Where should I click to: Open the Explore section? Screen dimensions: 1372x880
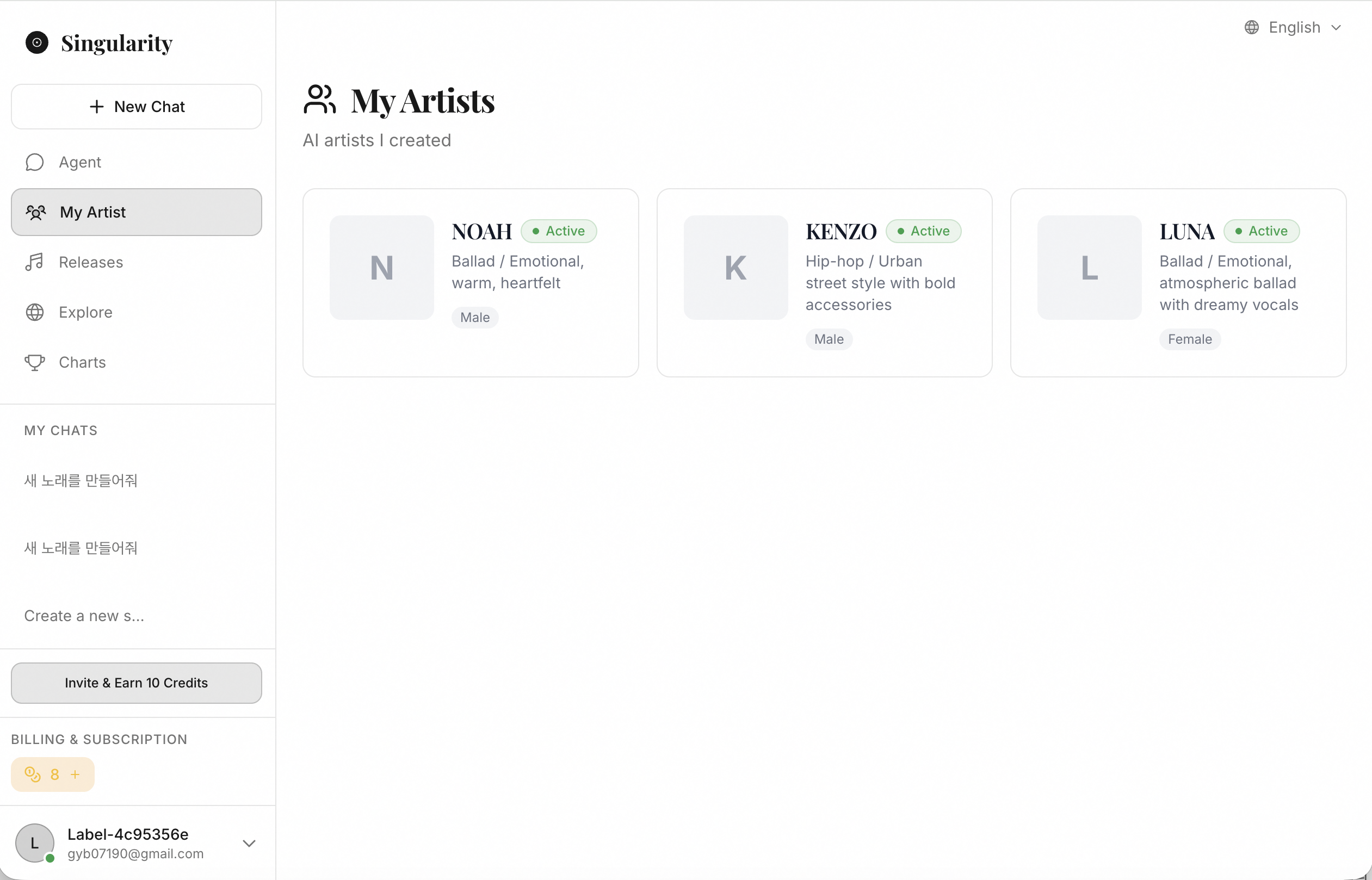[85, 312]
